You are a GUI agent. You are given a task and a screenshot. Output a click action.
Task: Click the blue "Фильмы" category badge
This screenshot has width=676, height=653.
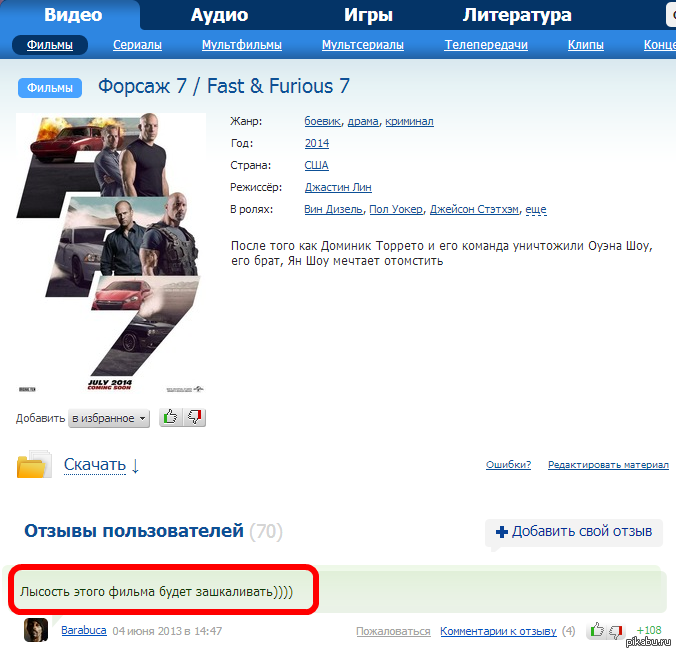point(50,88)
